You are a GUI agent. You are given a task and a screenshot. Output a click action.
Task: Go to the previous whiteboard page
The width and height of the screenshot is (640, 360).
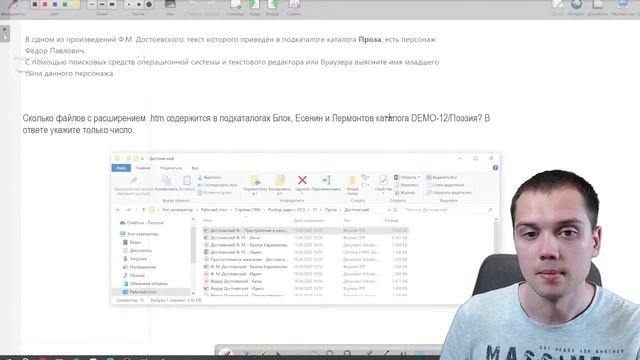click(x=254, y=4)
